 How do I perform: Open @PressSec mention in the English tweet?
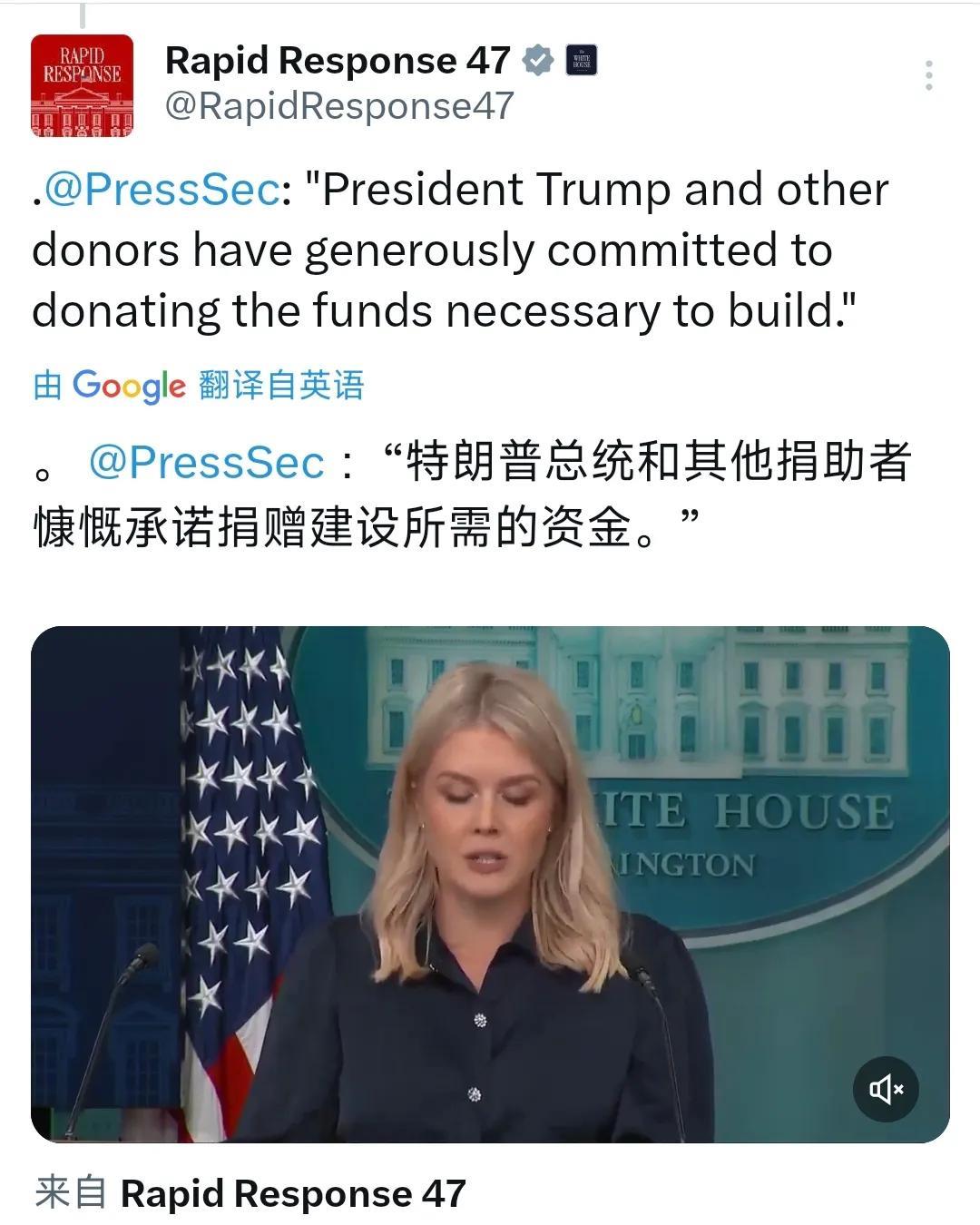[x=162, y=189]
